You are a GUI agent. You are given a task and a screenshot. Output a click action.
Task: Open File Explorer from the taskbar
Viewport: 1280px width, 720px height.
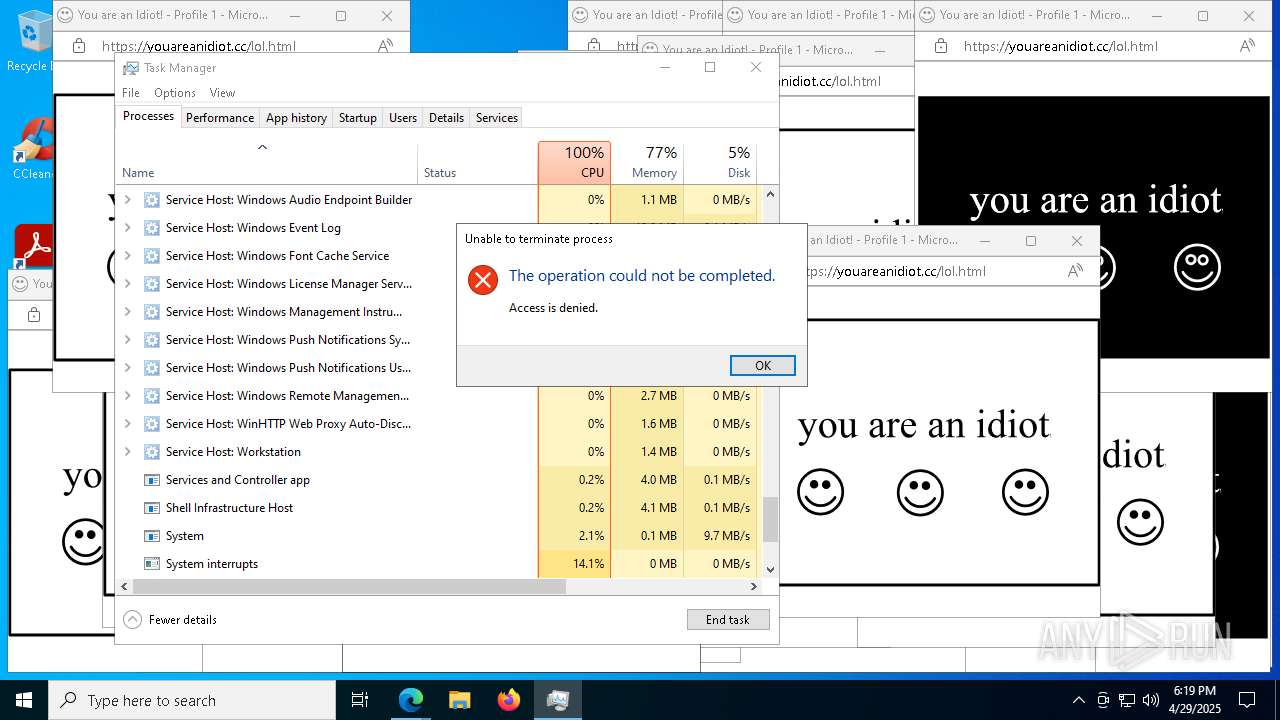[x=459, y=700]
